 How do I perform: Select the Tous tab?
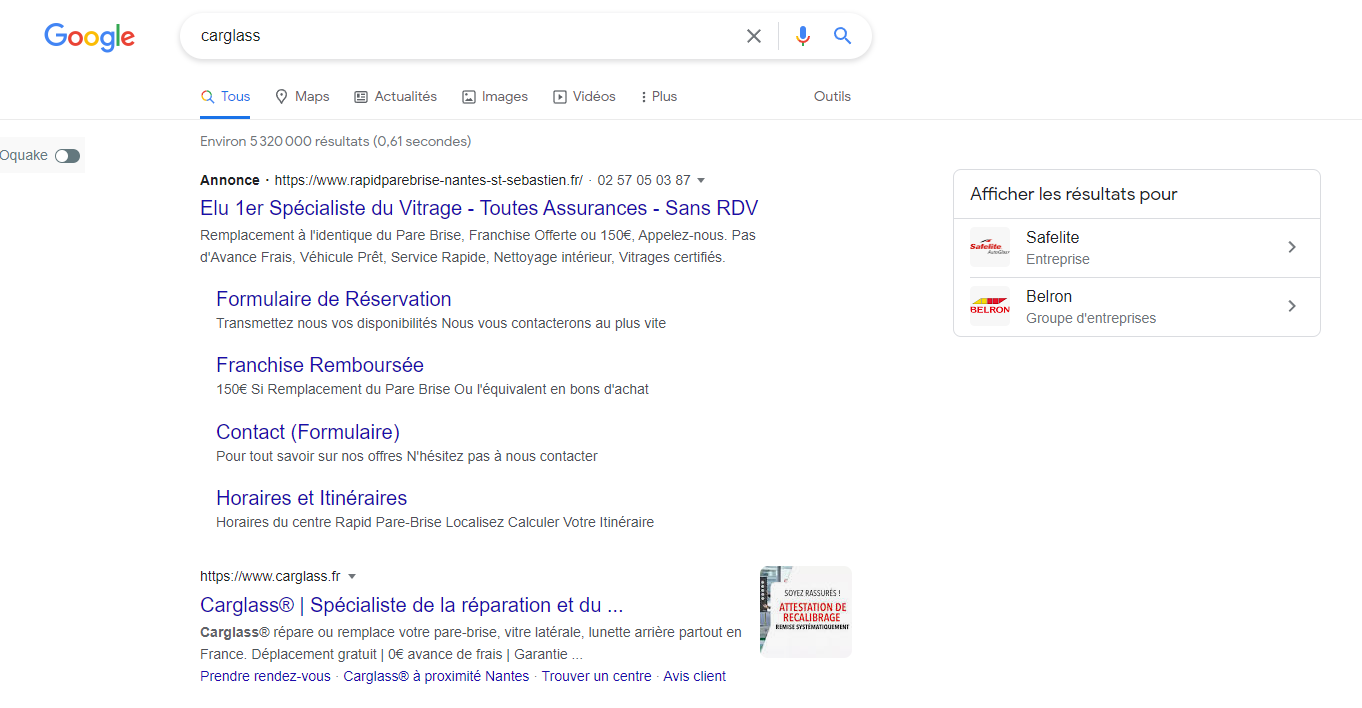[225, 97]
